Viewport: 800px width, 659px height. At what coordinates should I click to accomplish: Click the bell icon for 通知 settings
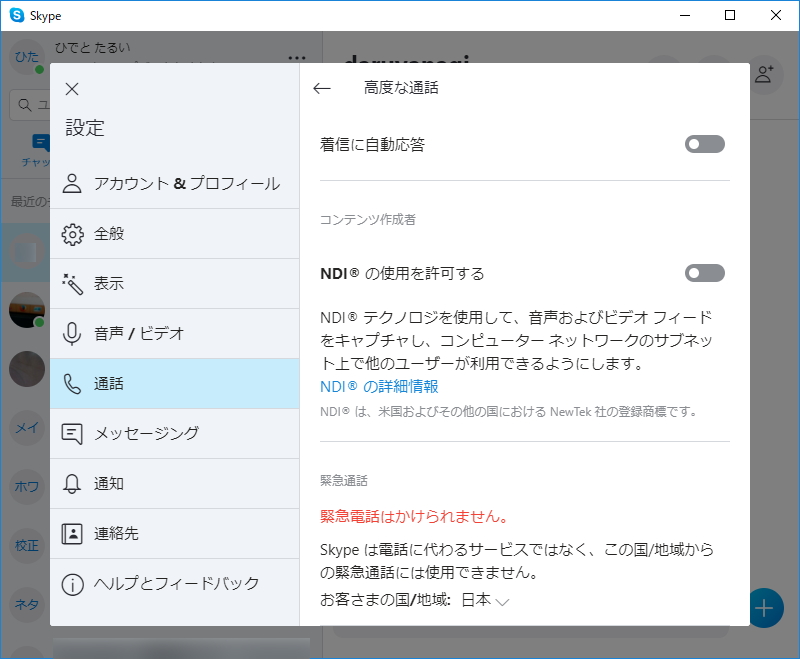point(70,484)
